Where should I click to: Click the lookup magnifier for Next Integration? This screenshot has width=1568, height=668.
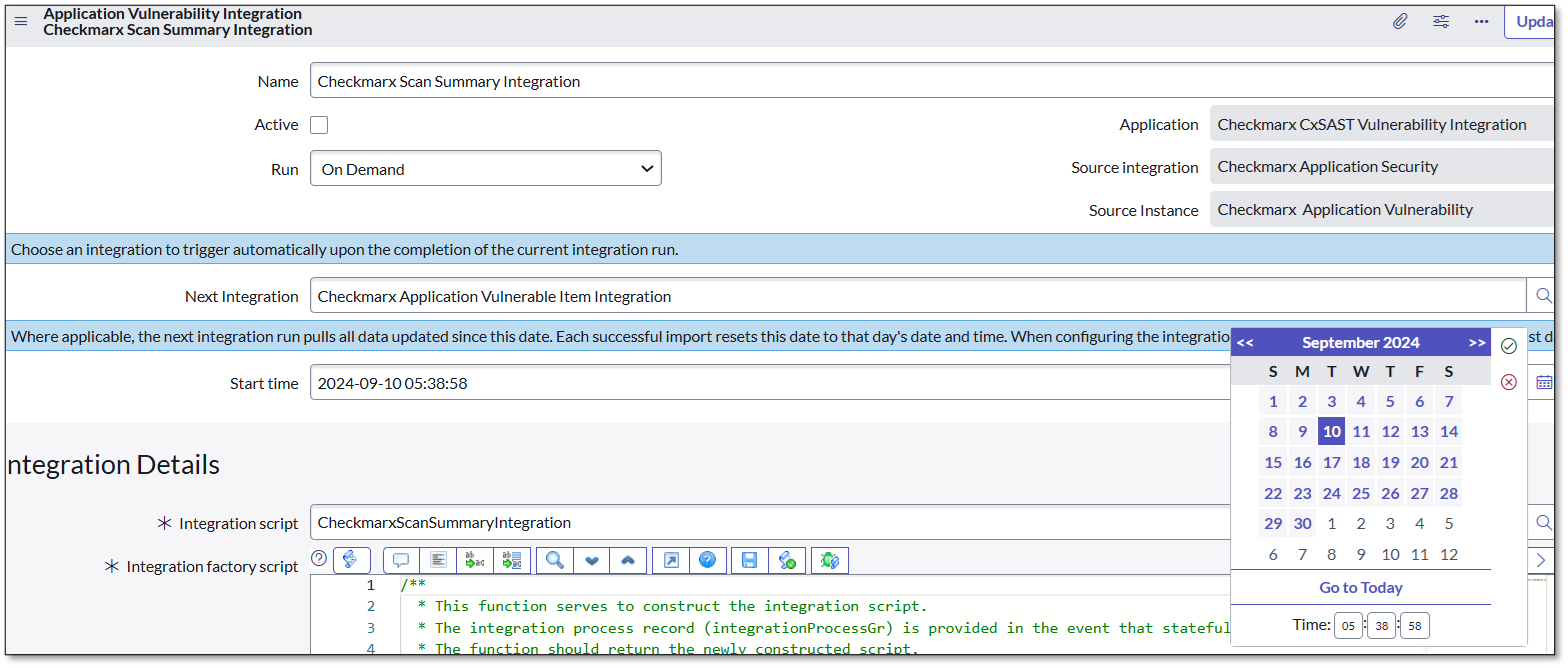[x=1543, y=296]
